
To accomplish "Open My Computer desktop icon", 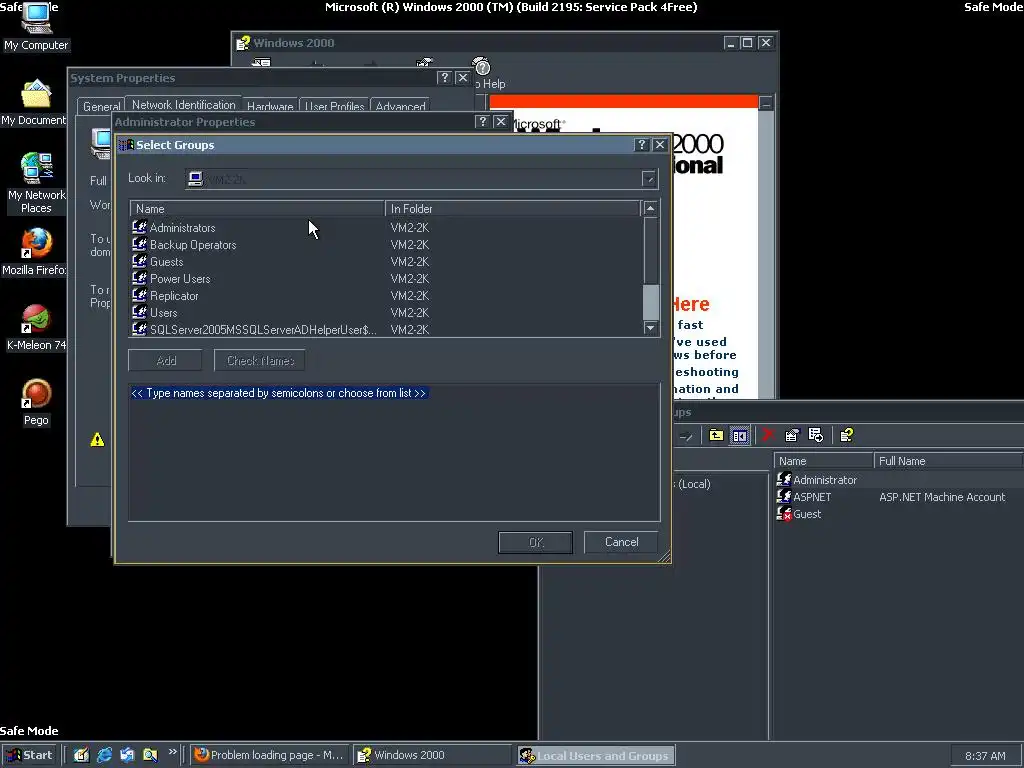I will click(x=36, y=27).
